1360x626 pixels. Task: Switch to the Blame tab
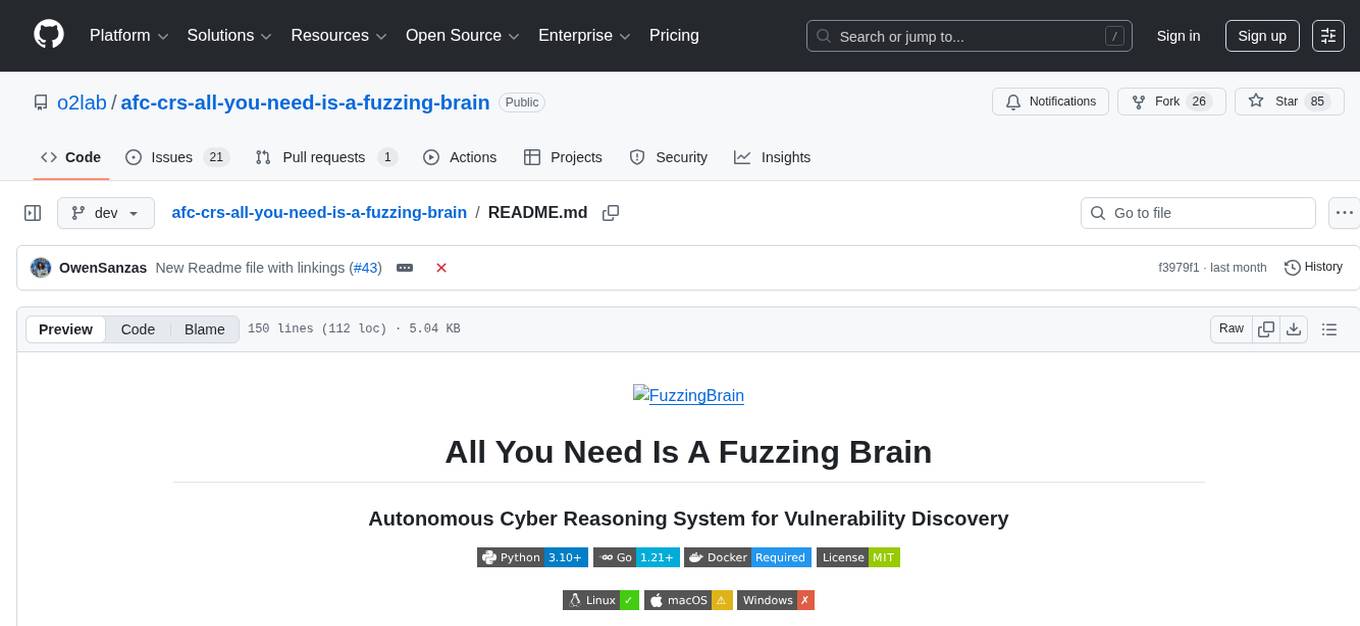[x=204, y=329]
